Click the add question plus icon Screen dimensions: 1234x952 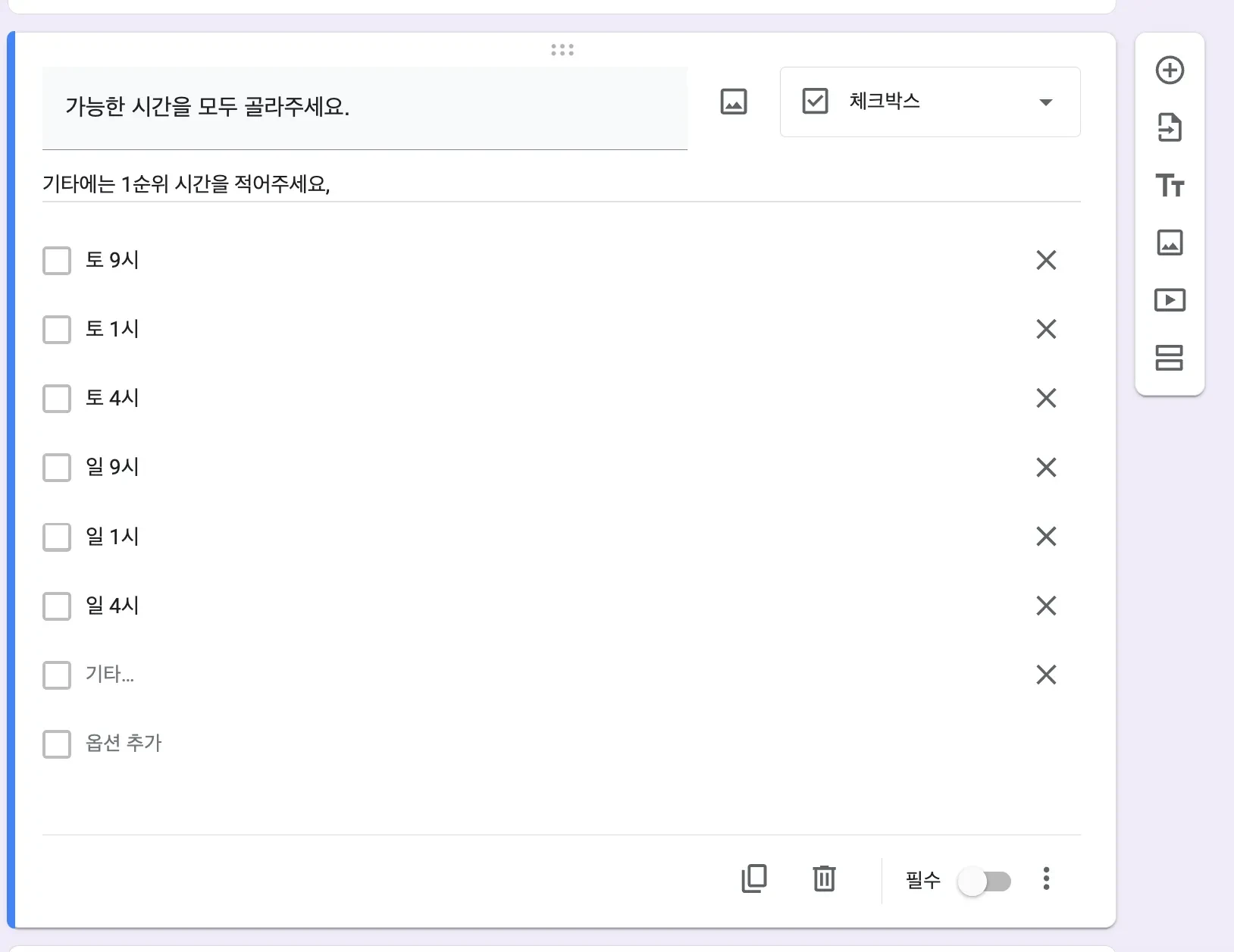(x=1170, y=70)
